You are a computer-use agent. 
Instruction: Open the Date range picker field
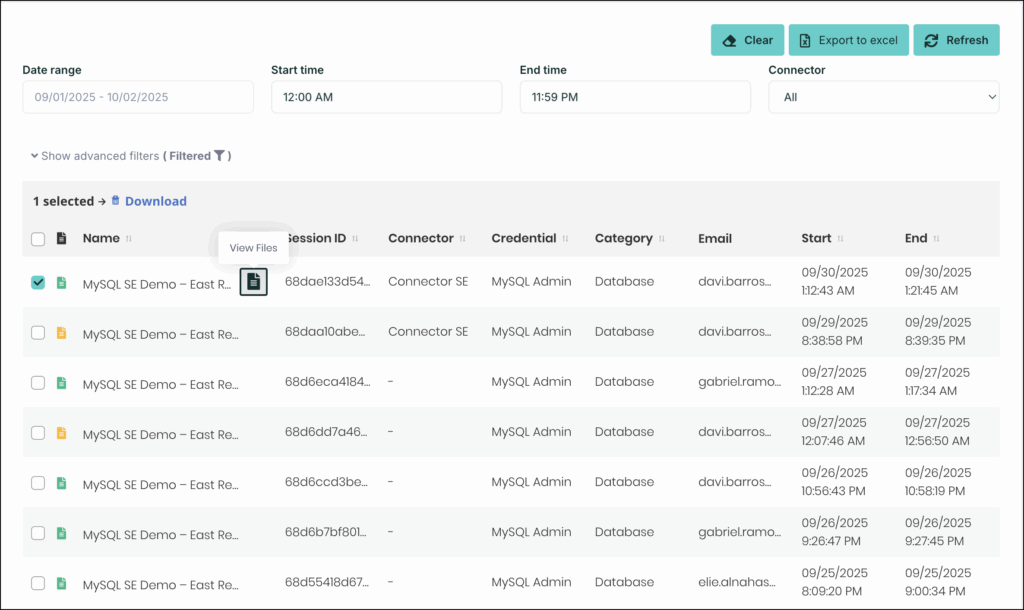point(138,97)
